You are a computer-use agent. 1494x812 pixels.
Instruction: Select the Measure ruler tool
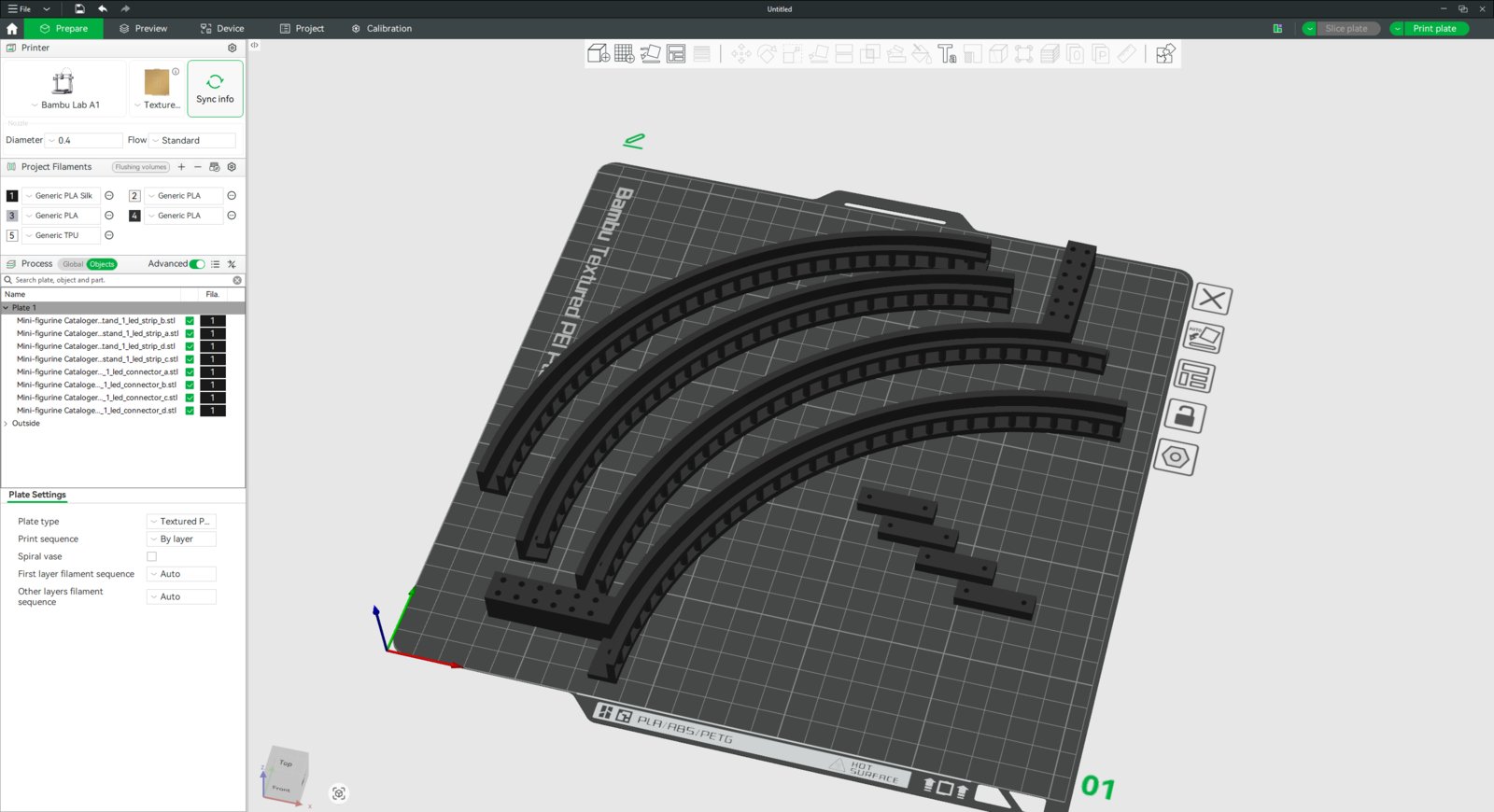tap(1127, 54)
